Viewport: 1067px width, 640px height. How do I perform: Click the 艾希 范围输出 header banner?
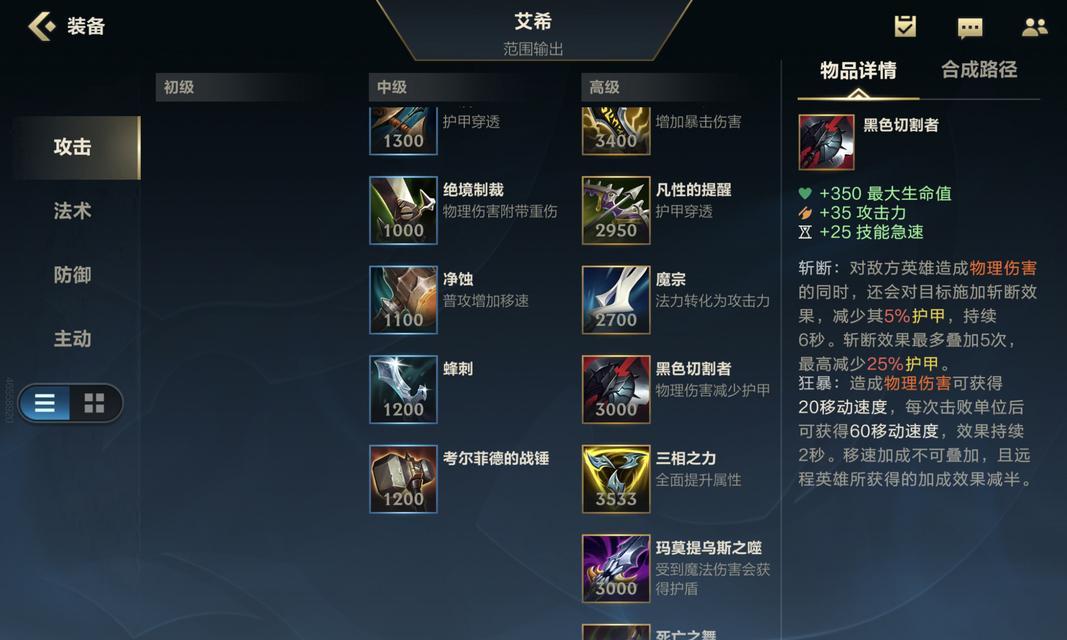click(534, 31)
